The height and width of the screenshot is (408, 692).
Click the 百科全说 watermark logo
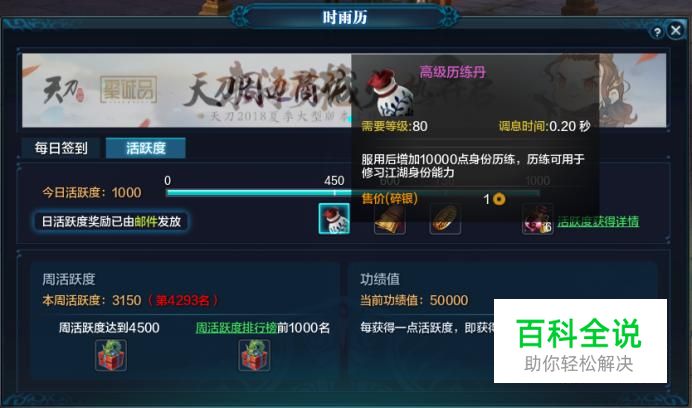tap(580, 341)
